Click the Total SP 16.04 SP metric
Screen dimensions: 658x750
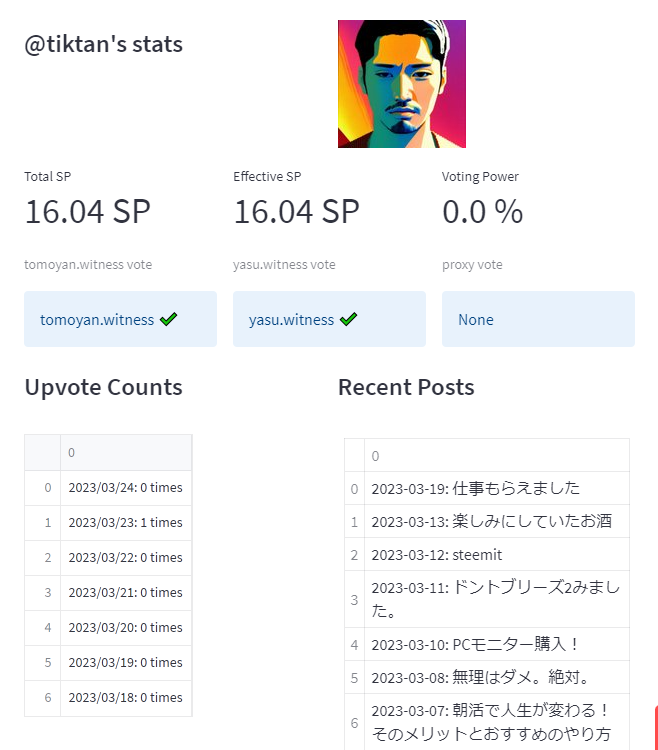point(88,211)
